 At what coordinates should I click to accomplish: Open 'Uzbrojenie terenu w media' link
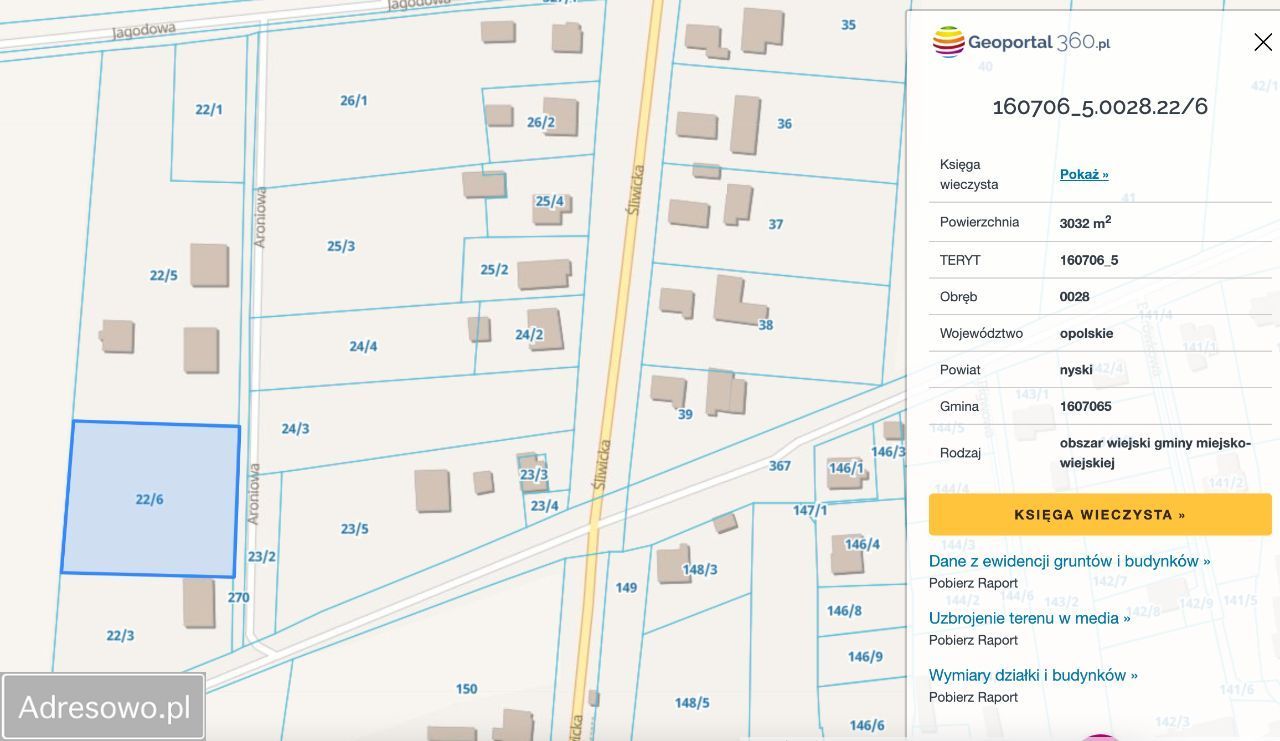(1029, 618)
